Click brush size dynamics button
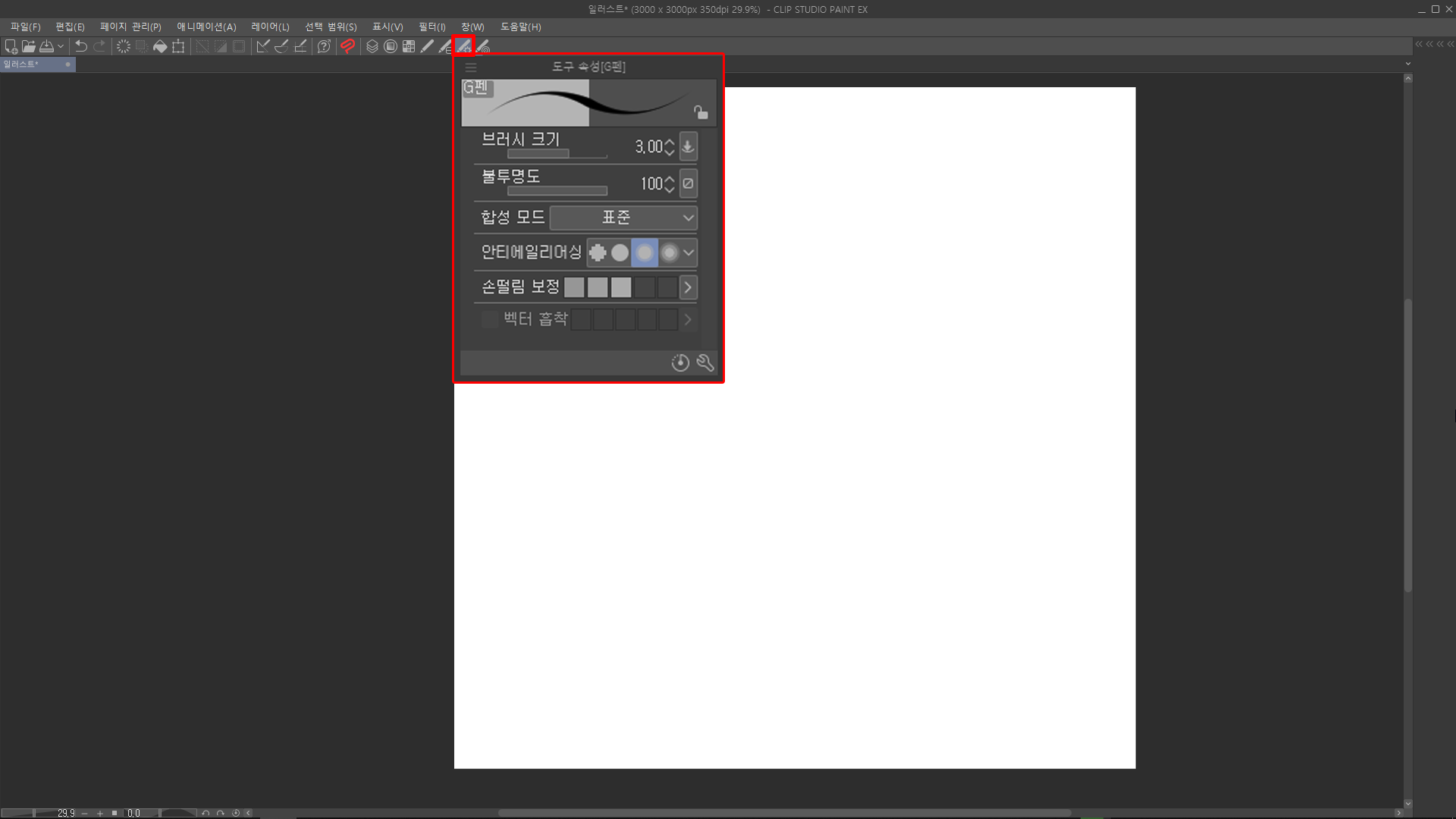1456x819 pixels. point(688,146)
